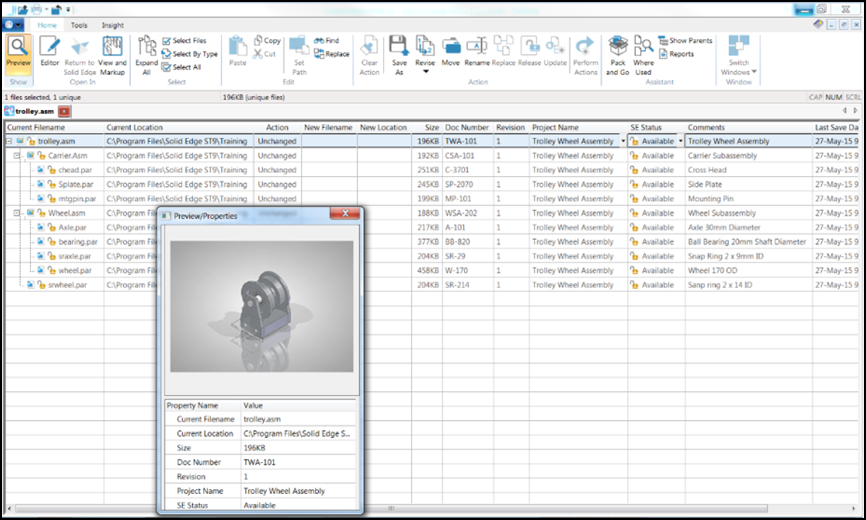The height and width of the screenshot is (520, 866).
Task: Click the Move action icon
Action: [451, 51]
